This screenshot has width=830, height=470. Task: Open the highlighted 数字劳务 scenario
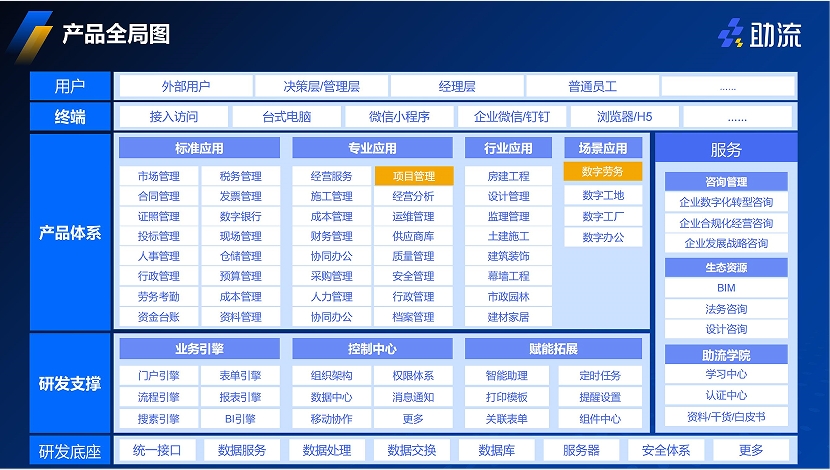coord(602,171)
